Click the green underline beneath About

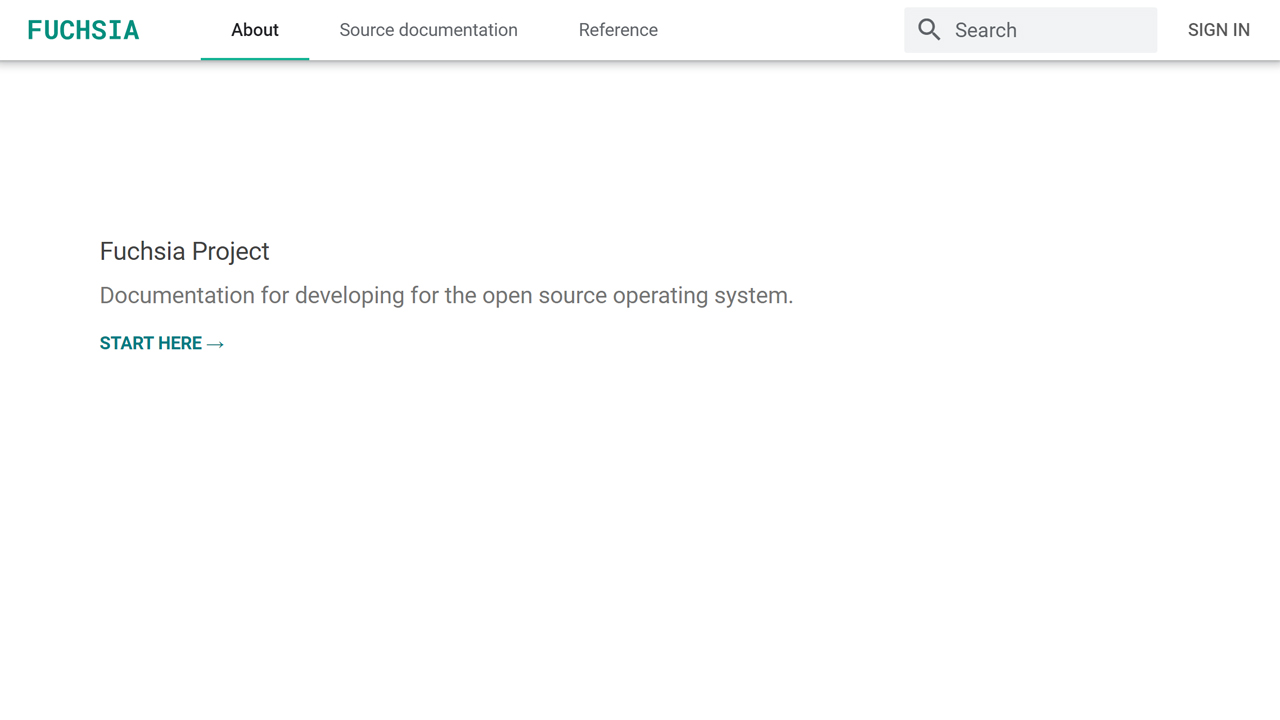[254, 58]
